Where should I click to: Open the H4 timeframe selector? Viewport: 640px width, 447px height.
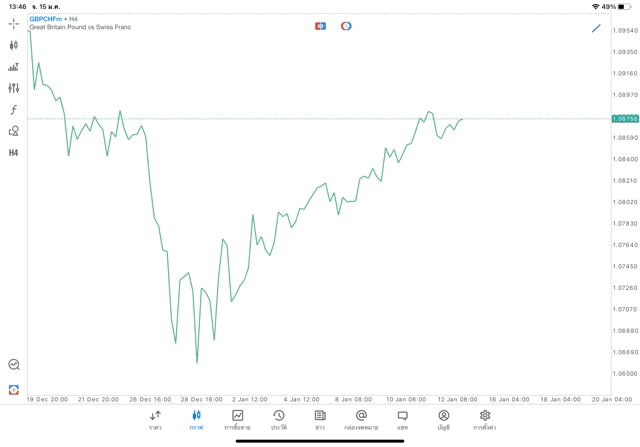[x=14, y=153]
